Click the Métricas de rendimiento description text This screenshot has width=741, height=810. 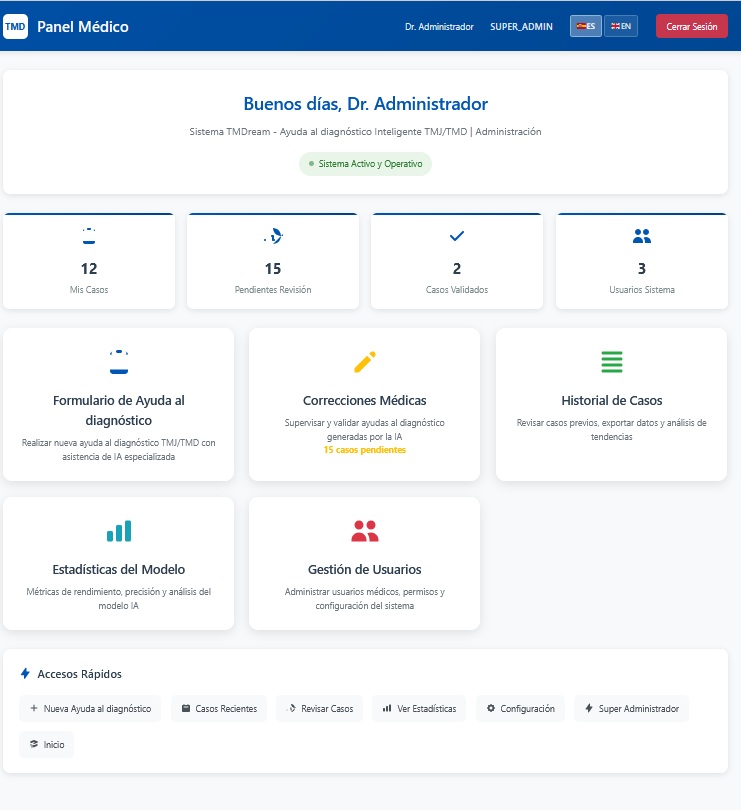(x=119, y=598)
